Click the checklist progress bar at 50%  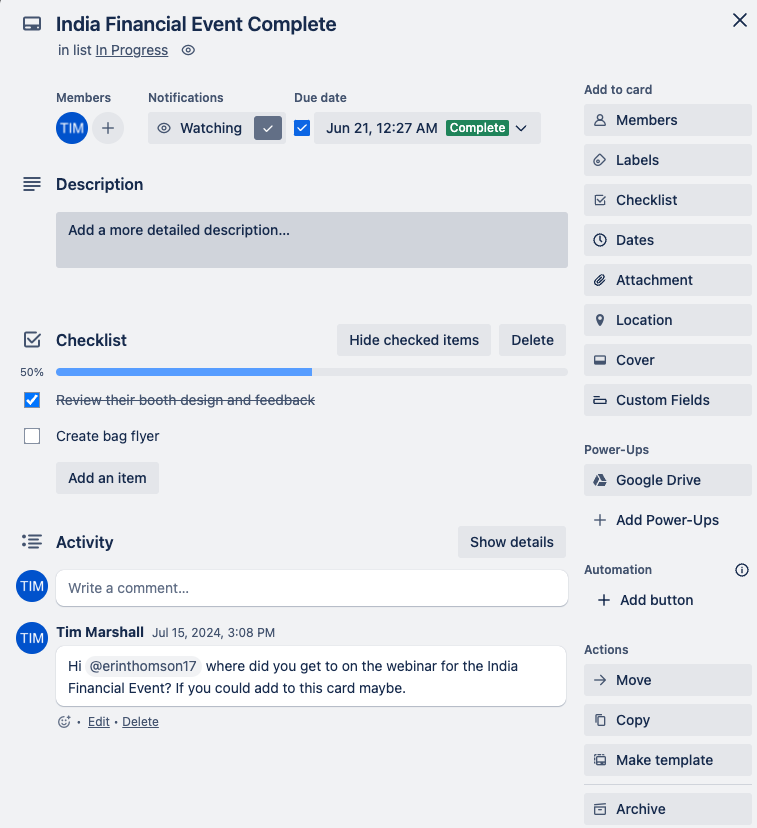pyautogui.click(x=310, y=371)
